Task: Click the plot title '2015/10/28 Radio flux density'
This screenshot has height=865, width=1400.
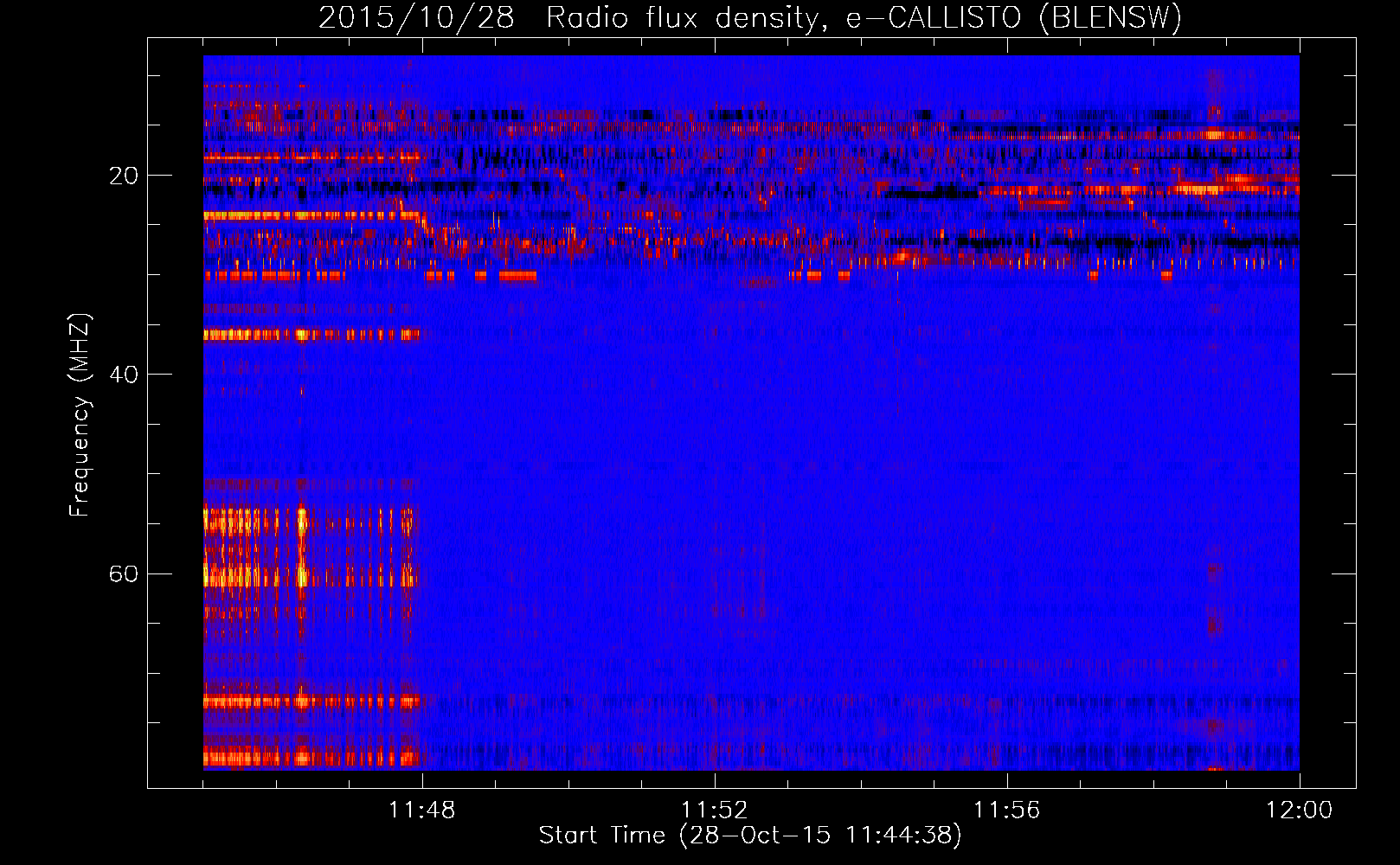Action: (750, 17)
